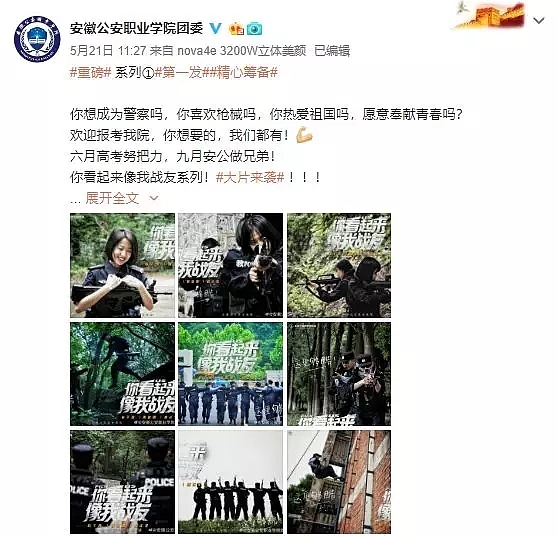The image size is (558, 537).
Task: Open the #第一发# hashtag topic
Action: click(x=179, y=73)
